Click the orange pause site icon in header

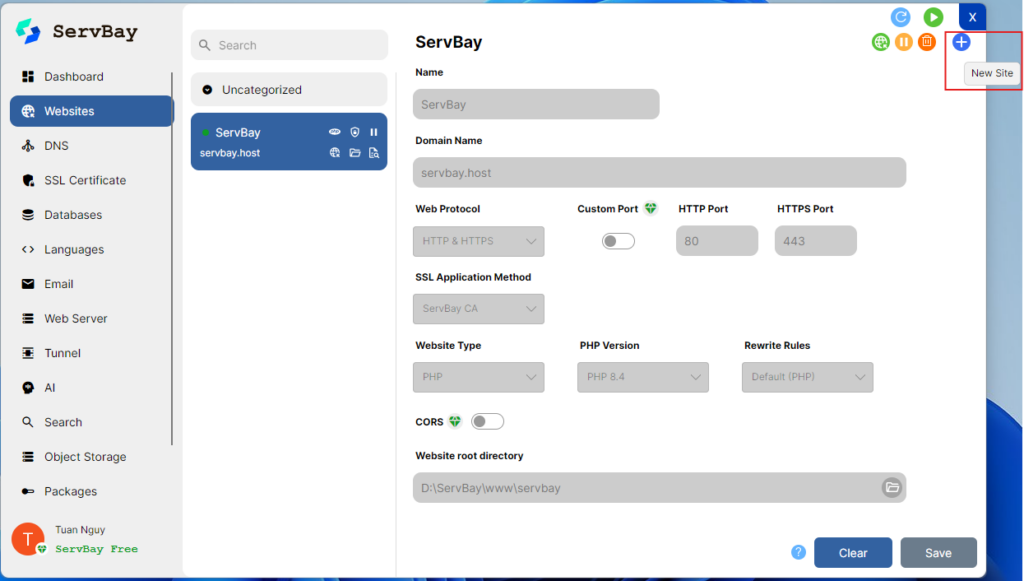[904, 42]
